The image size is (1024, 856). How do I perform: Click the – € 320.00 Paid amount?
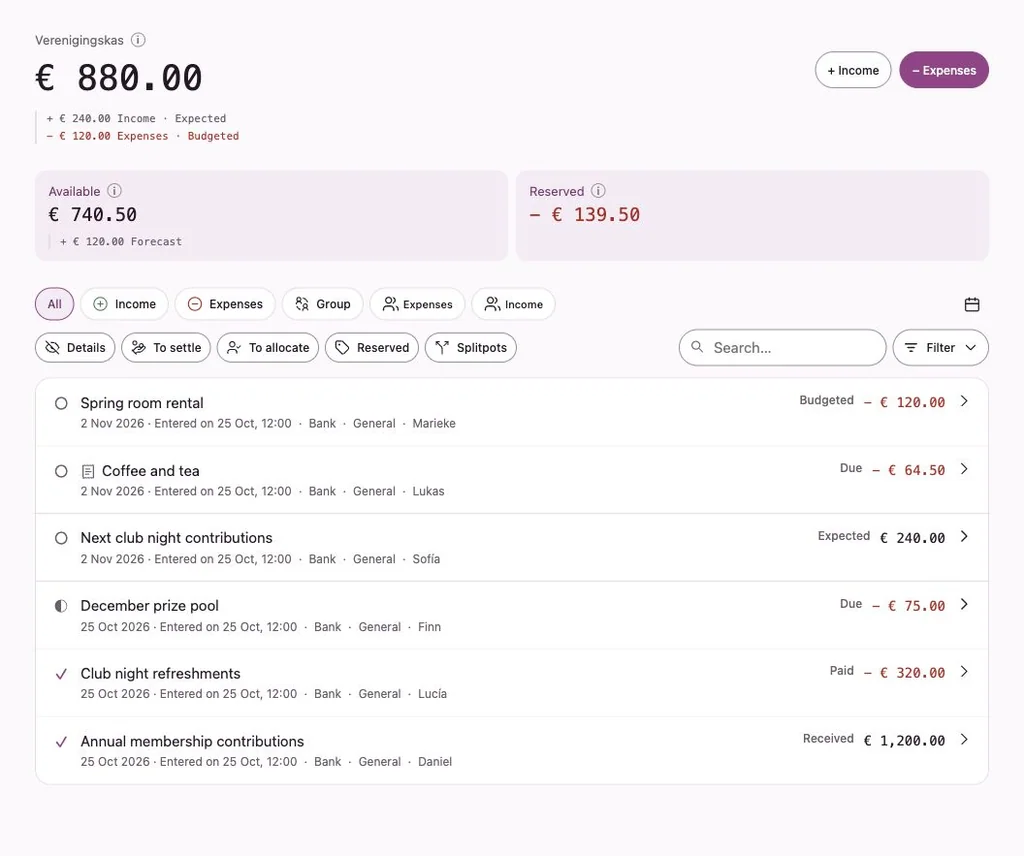click(904, 673)
